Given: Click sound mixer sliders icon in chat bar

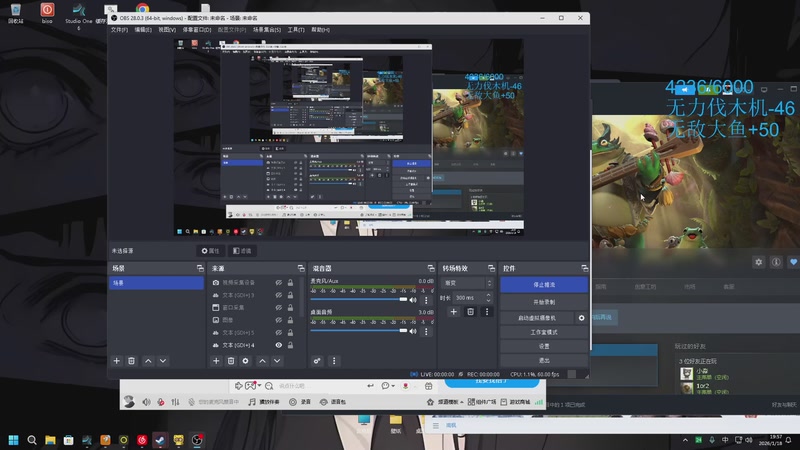Looking at the screenshot, I should [x=175, y=402].
